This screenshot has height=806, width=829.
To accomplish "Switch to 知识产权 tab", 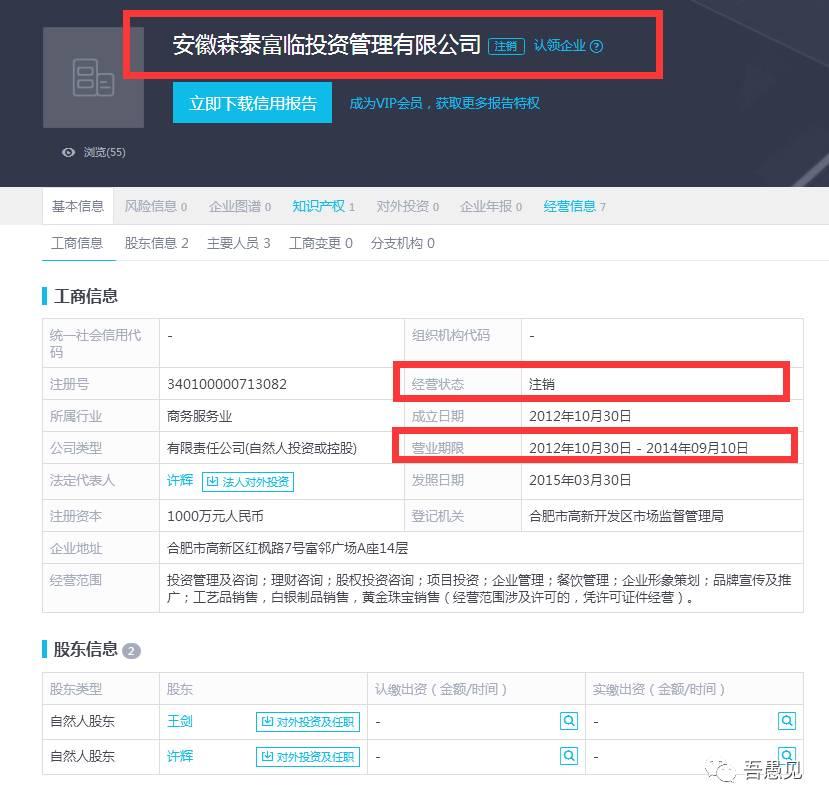I will coord(323,206).
